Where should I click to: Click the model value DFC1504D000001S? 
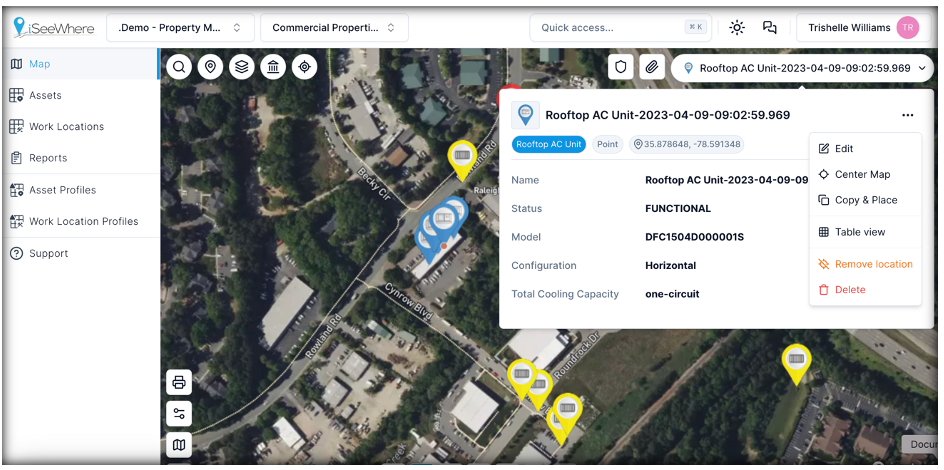694,237
